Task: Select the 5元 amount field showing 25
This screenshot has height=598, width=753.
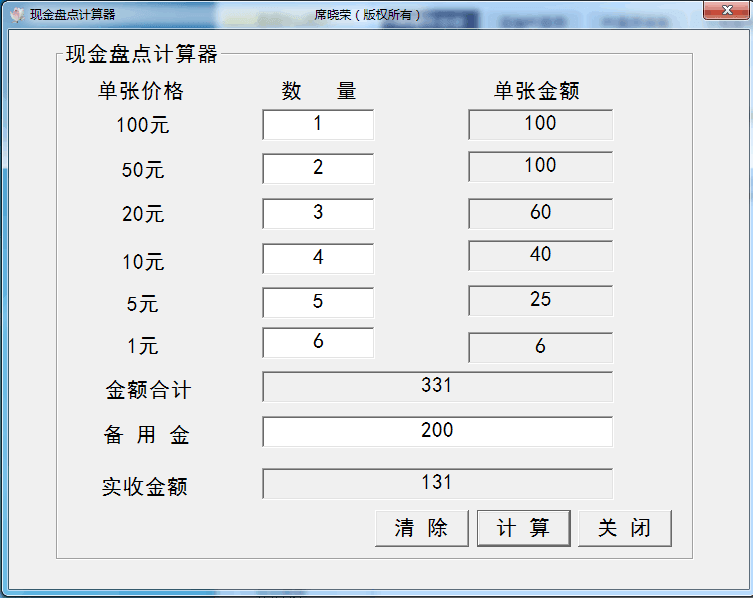Action: [540, 301]
